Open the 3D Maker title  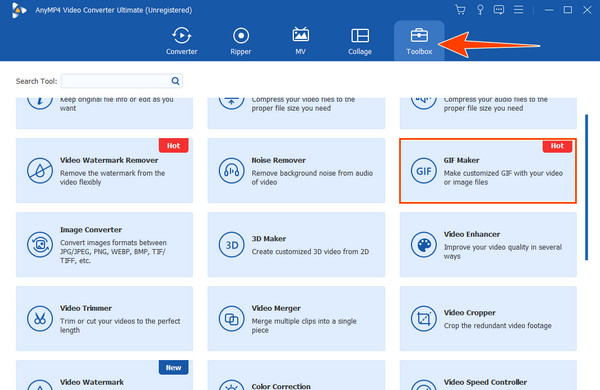coord(269,239)
